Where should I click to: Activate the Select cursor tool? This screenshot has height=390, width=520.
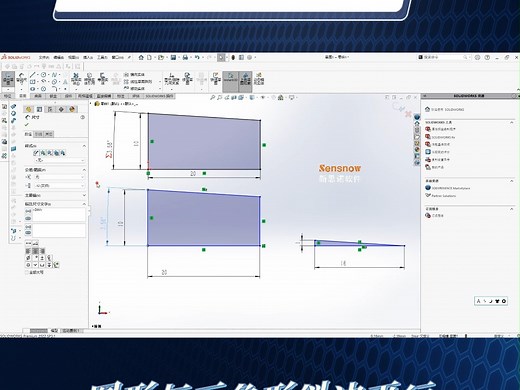(221, 57)
